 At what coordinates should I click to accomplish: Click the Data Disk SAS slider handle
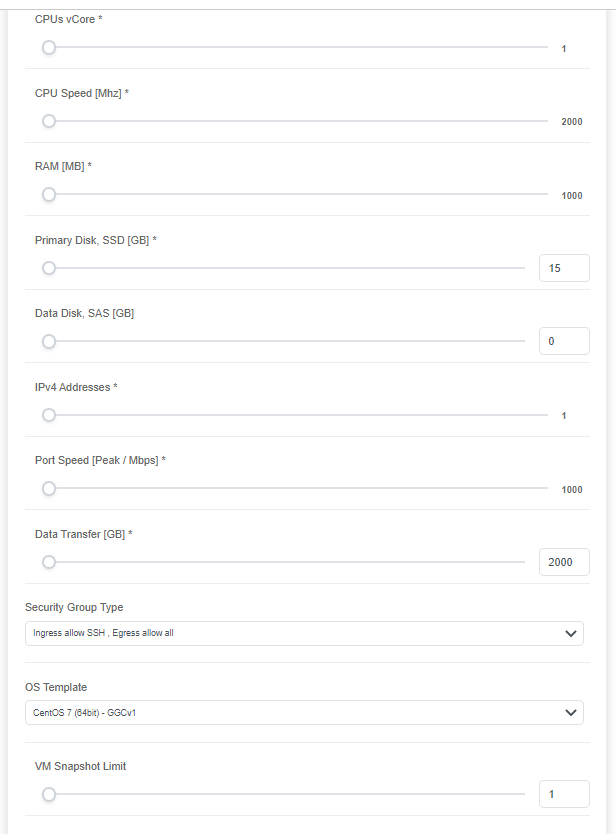tap(48, 342)
